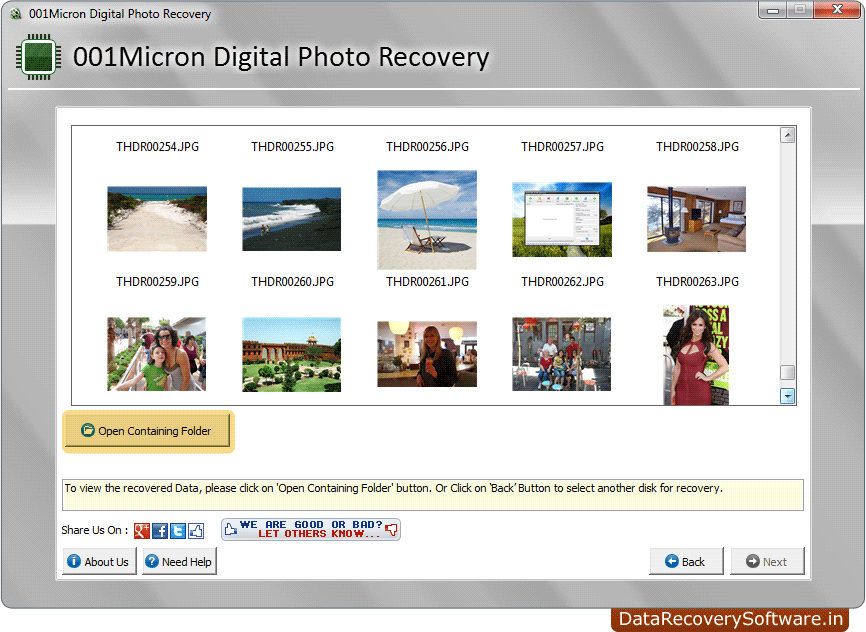Click the THDR00255.JPG file name
This screenshot has height=632, width=866.
click(292, 146)
